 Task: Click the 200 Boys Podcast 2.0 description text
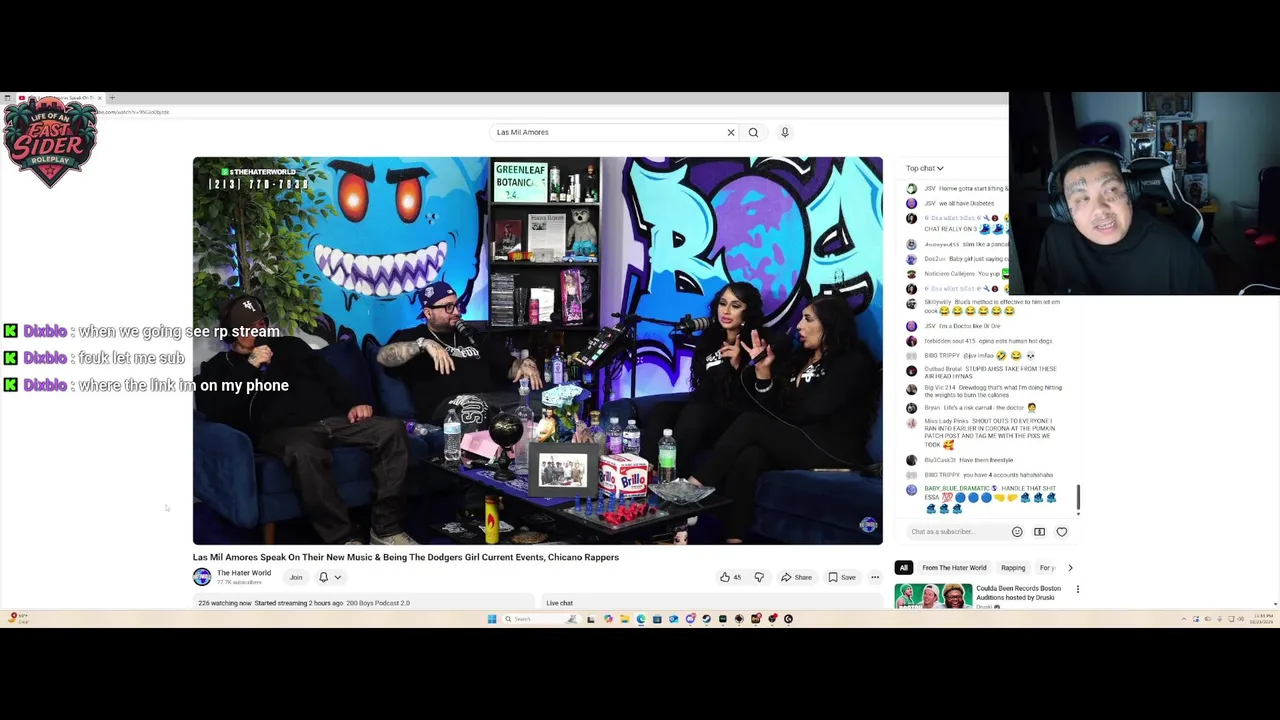point(378,603)
